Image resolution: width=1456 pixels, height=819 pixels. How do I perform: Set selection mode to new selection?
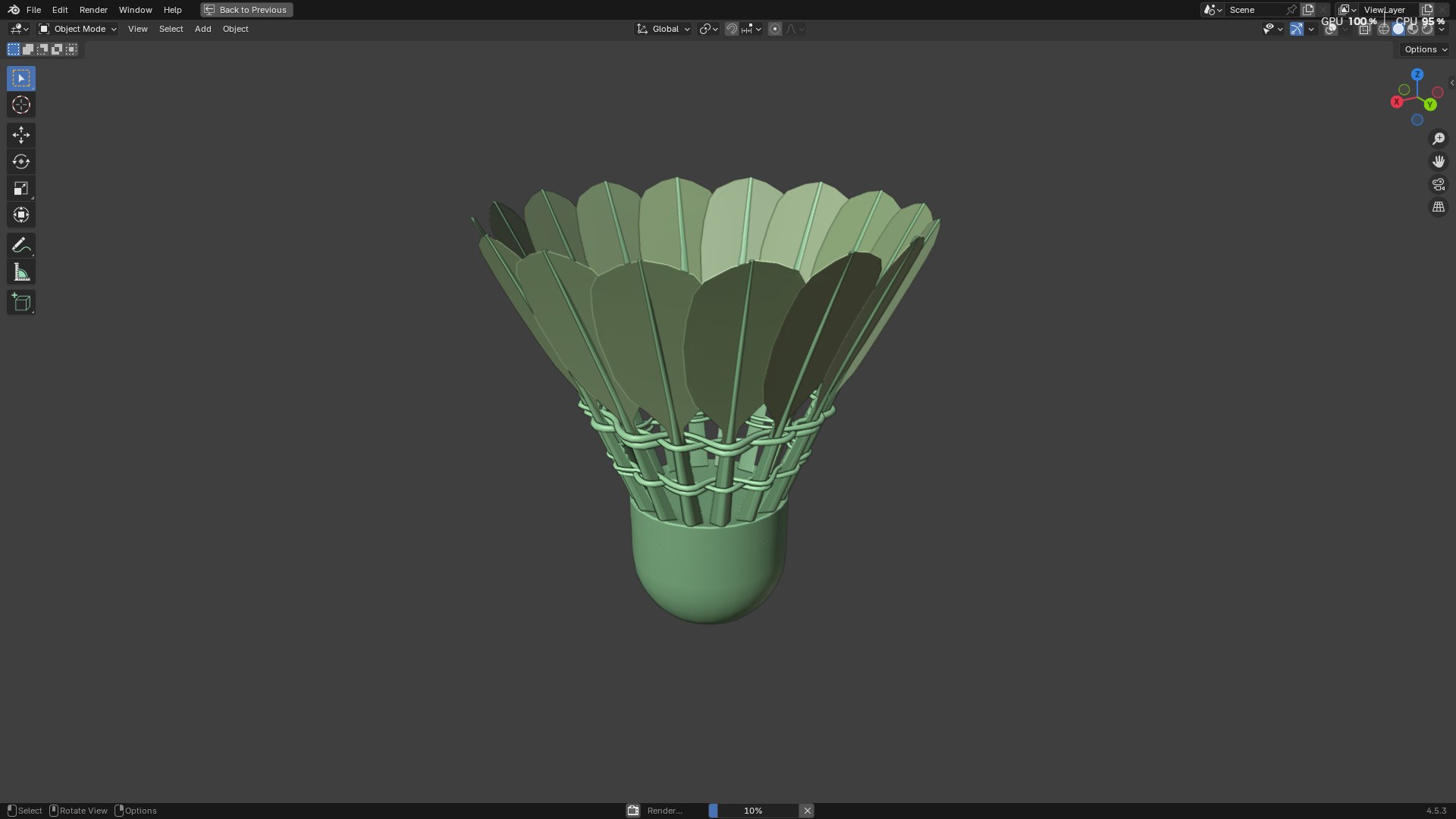point(14,49)
